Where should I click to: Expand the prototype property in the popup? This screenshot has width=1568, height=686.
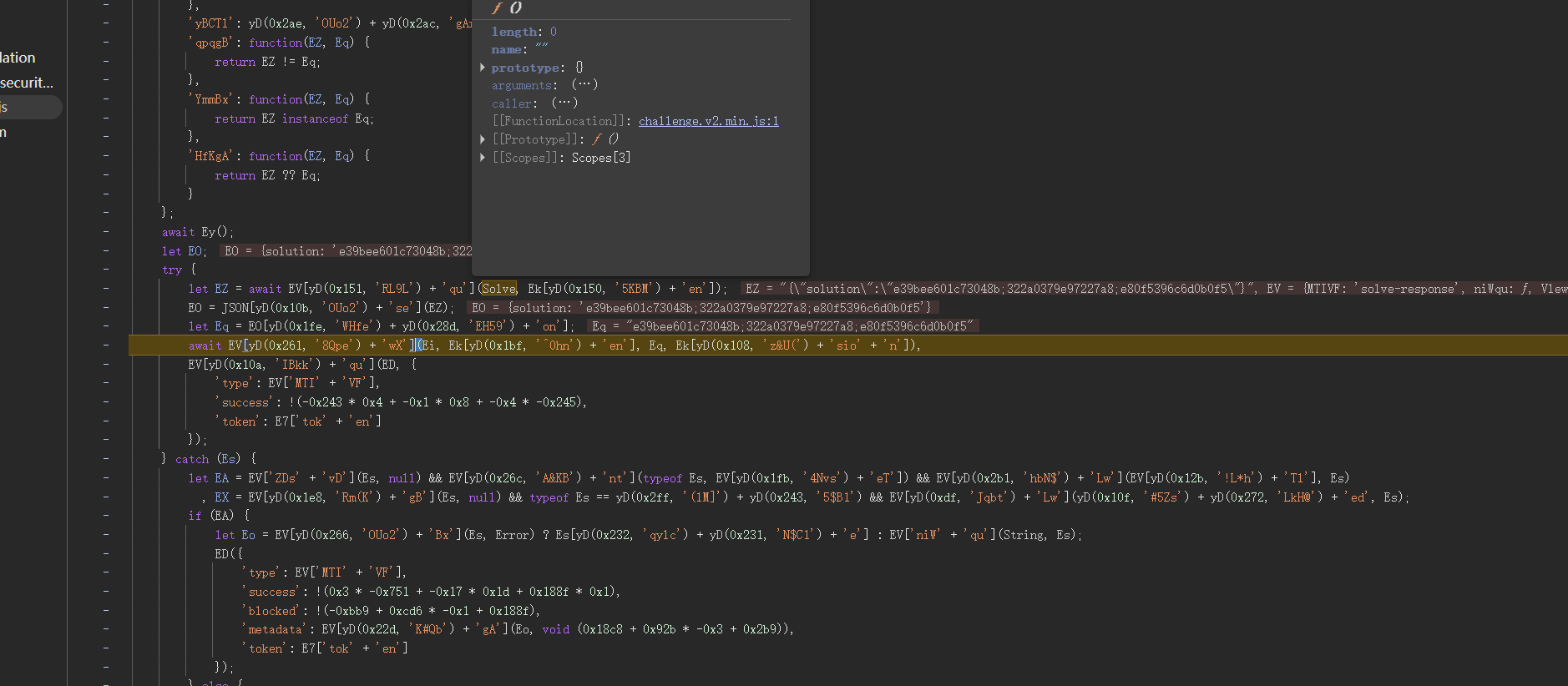[x=483, y=68]
